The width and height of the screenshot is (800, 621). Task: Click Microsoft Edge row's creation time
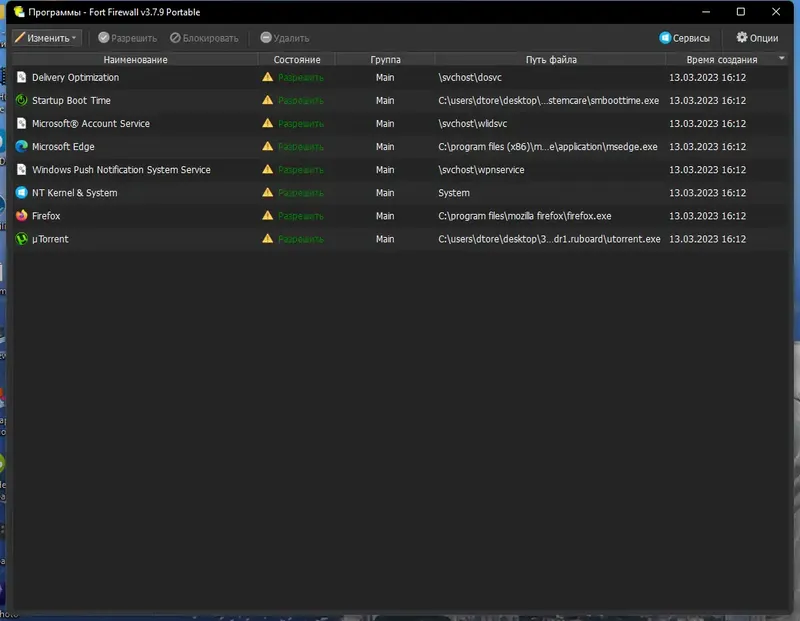[x=707, y=147]
